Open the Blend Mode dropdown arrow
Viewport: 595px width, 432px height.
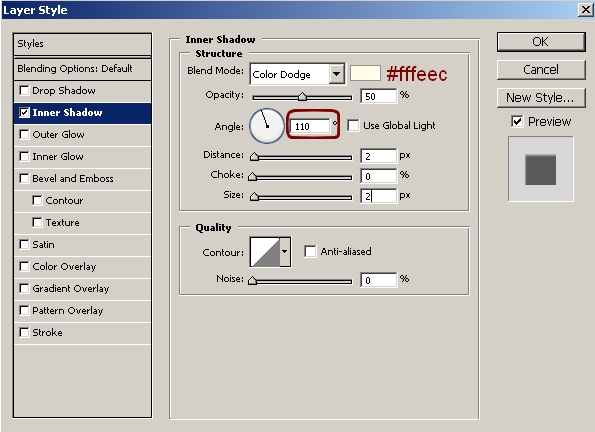[x=337, y=74]
